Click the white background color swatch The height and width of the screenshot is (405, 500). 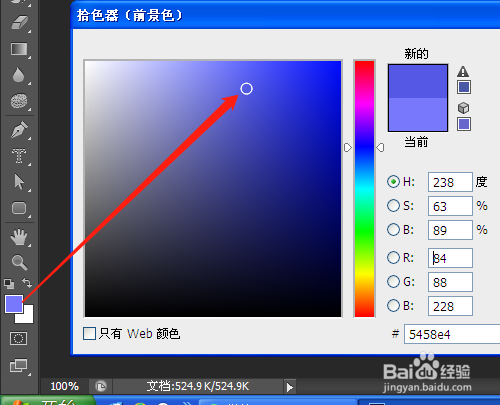27,317
